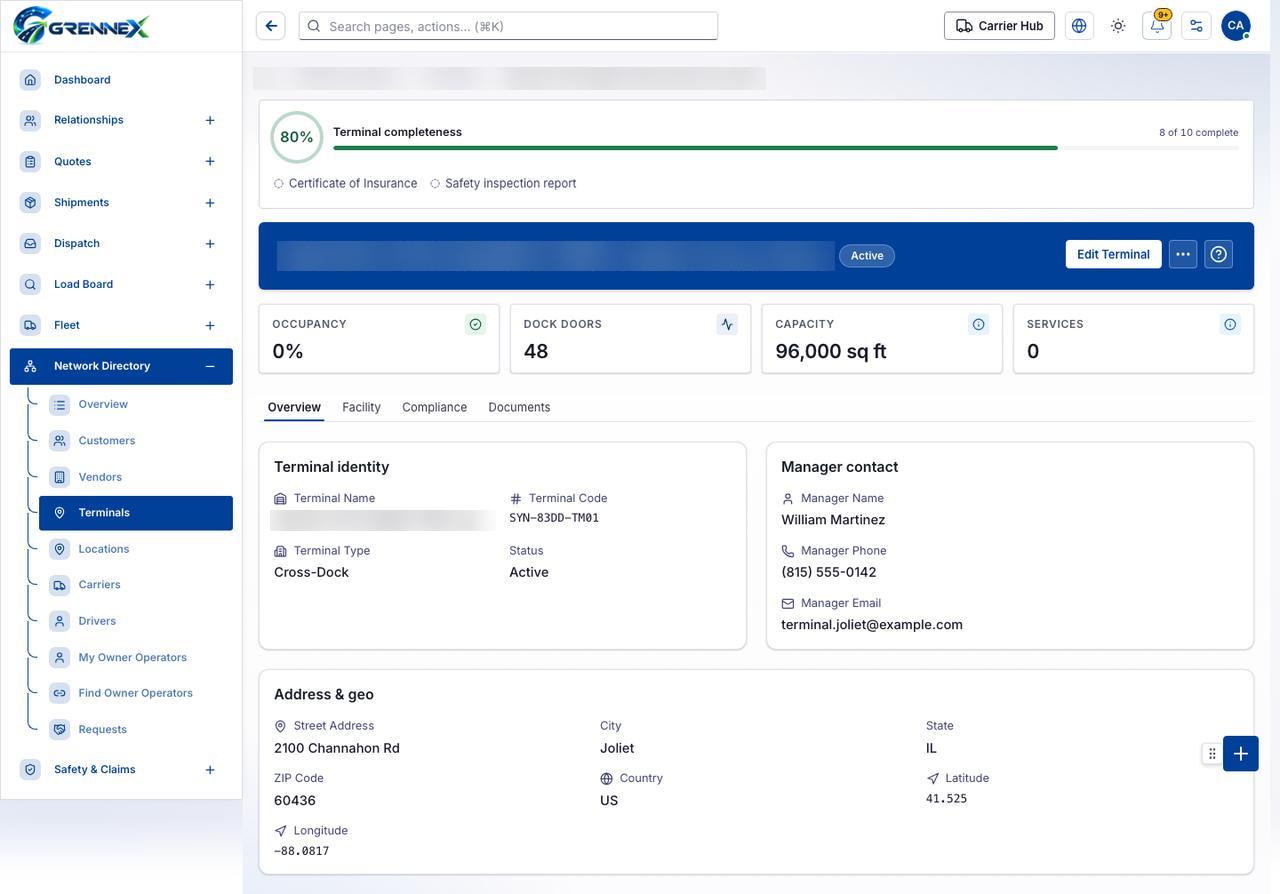Select the Certificate of Insurance item

coord(345,184)
